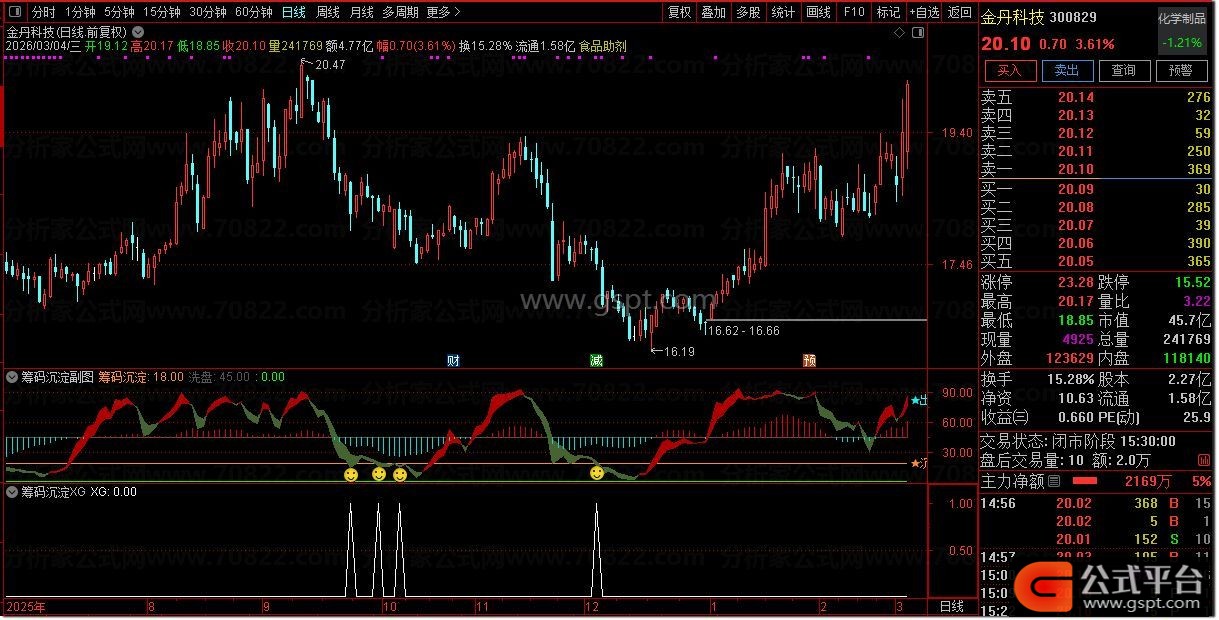1219x620 pixels.
Task: Toggle 复权 price adjustment
Action: pyautogui.click(x=680, y=12)
